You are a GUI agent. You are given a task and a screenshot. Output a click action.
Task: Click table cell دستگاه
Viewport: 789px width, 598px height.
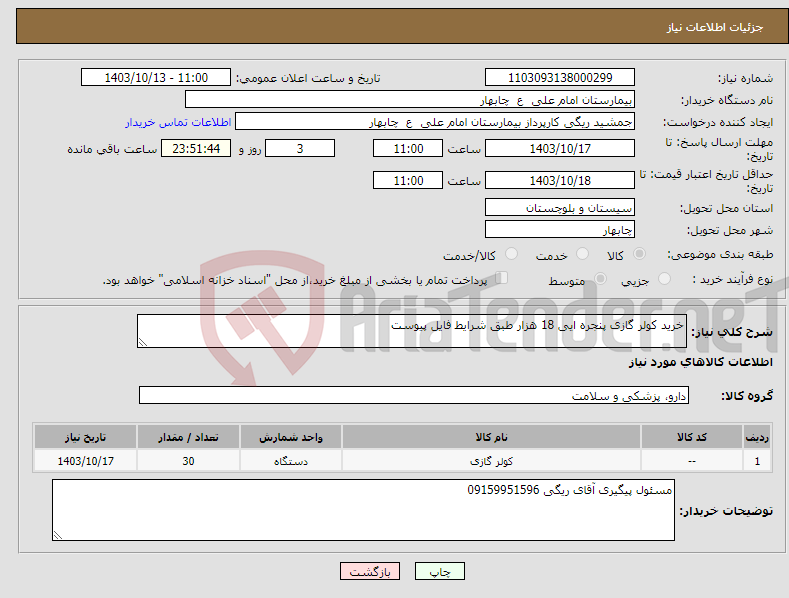(x=291, y=461)
